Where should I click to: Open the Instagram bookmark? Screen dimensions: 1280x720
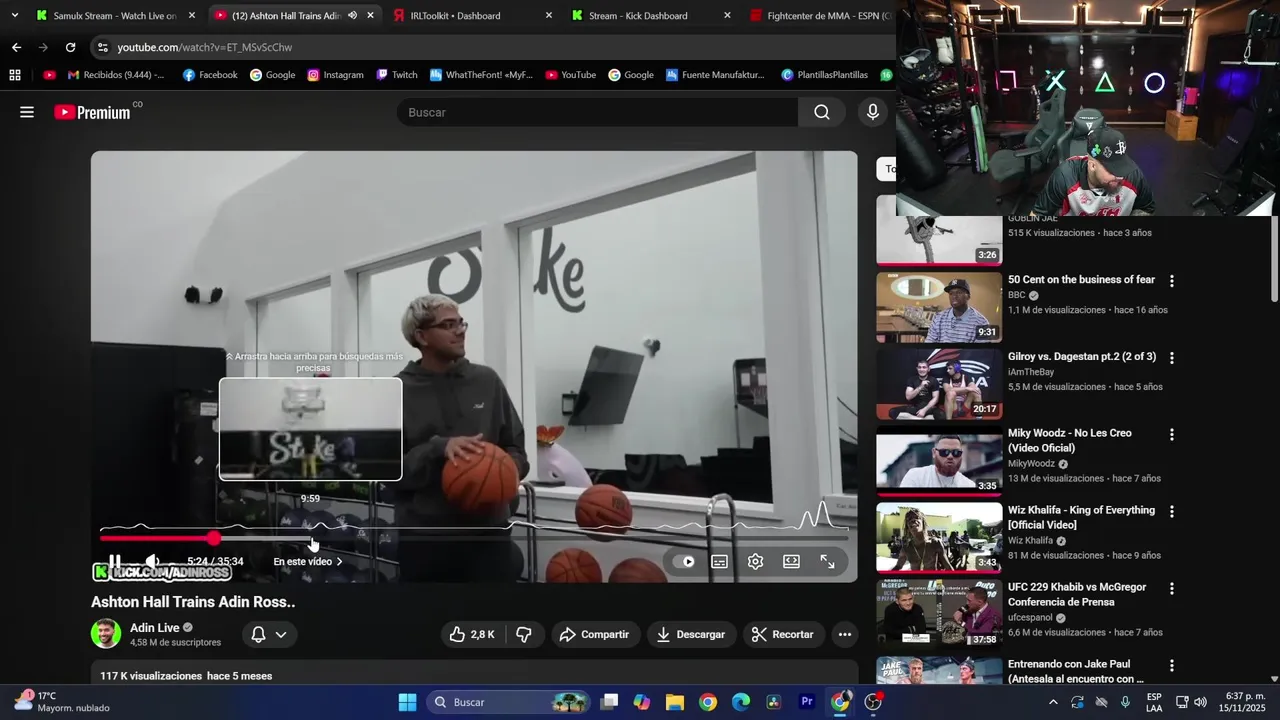point(335,75)
